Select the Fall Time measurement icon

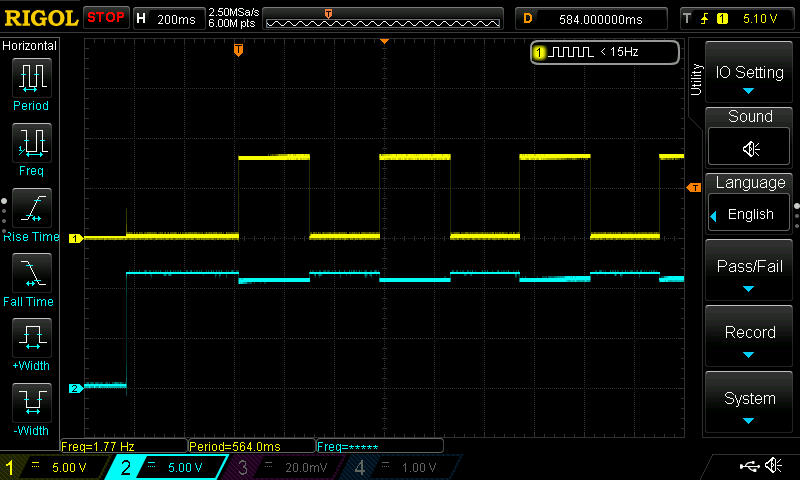(x=32, y=273)
